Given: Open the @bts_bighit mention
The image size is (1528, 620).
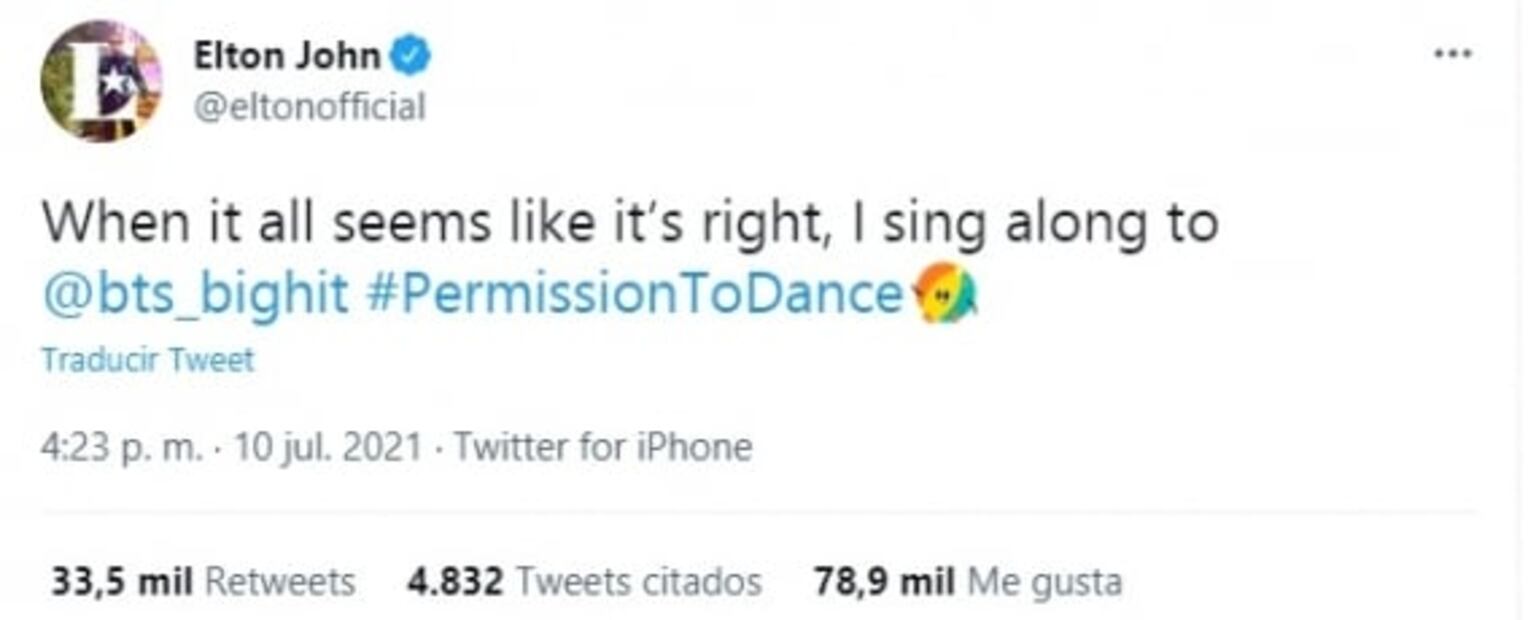Looking at the screenshot, I should [x=195, y=295].
